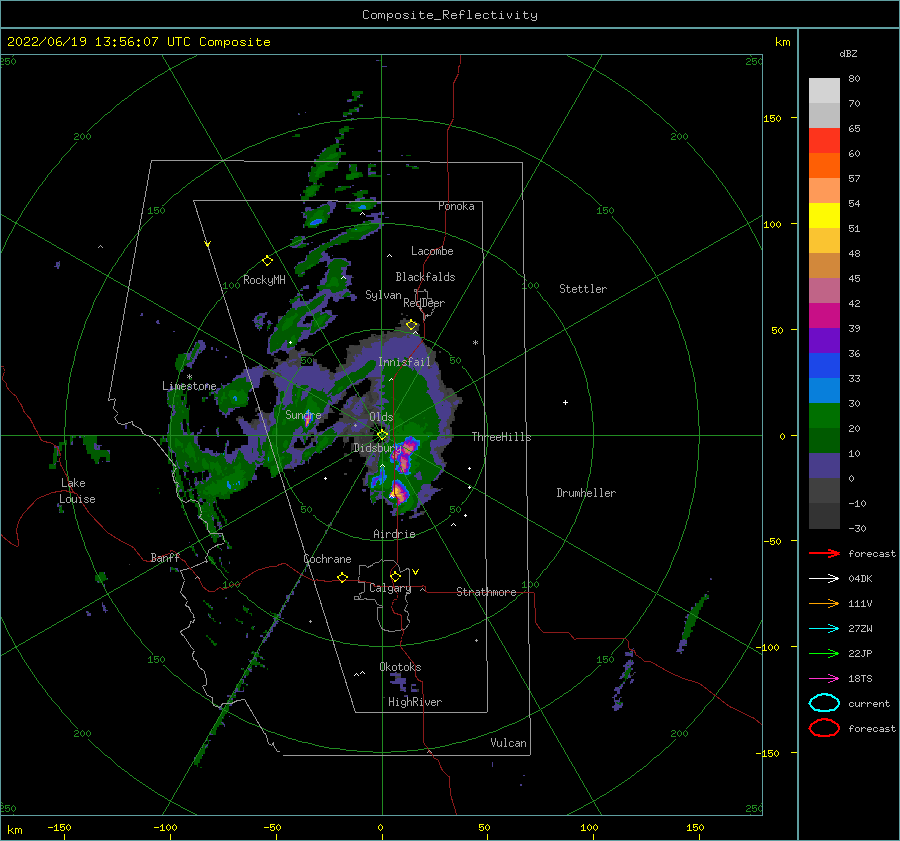Select the Lacombe label on map

pyautogui.click(x=432, y=251)
